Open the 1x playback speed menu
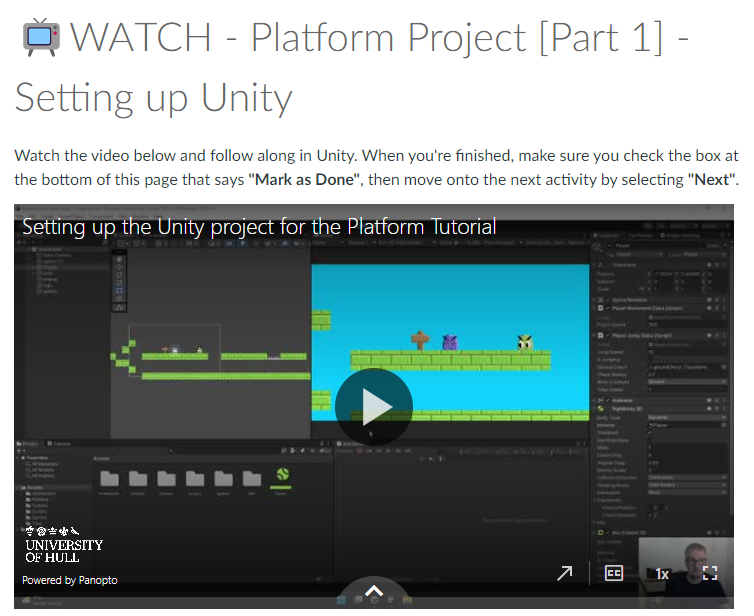The image size is (754, 616). [661, 573]
